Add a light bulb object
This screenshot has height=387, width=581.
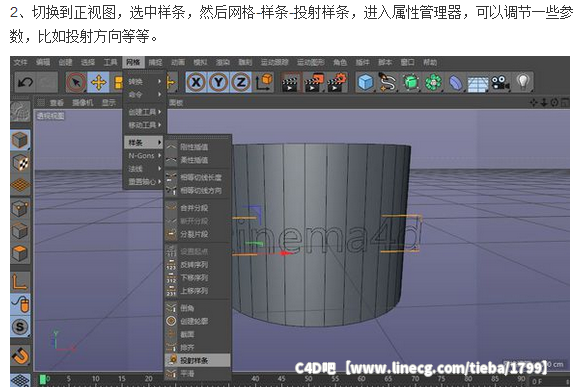coord(522,82)
